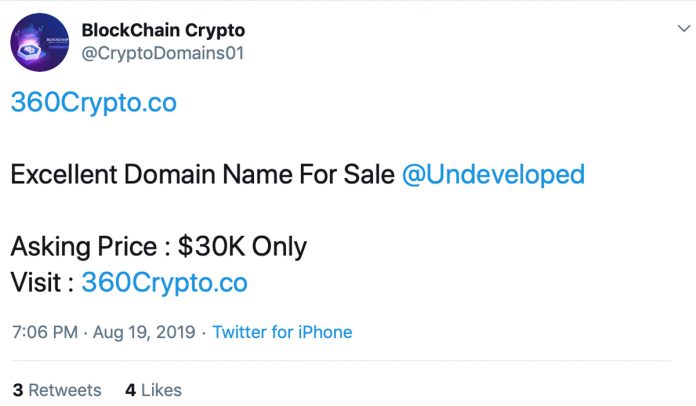Screen dimensions: 696x406
Task: Open the Twitter for iPhone source link
Action: coord(282,332)
